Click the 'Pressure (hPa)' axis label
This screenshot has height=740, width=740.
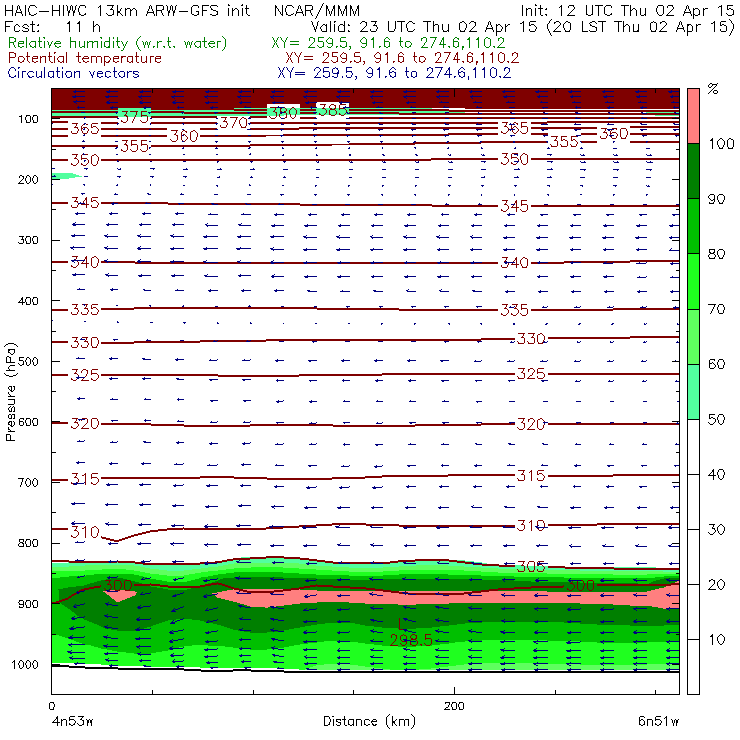pyautogui.click(x=11, y=392)
